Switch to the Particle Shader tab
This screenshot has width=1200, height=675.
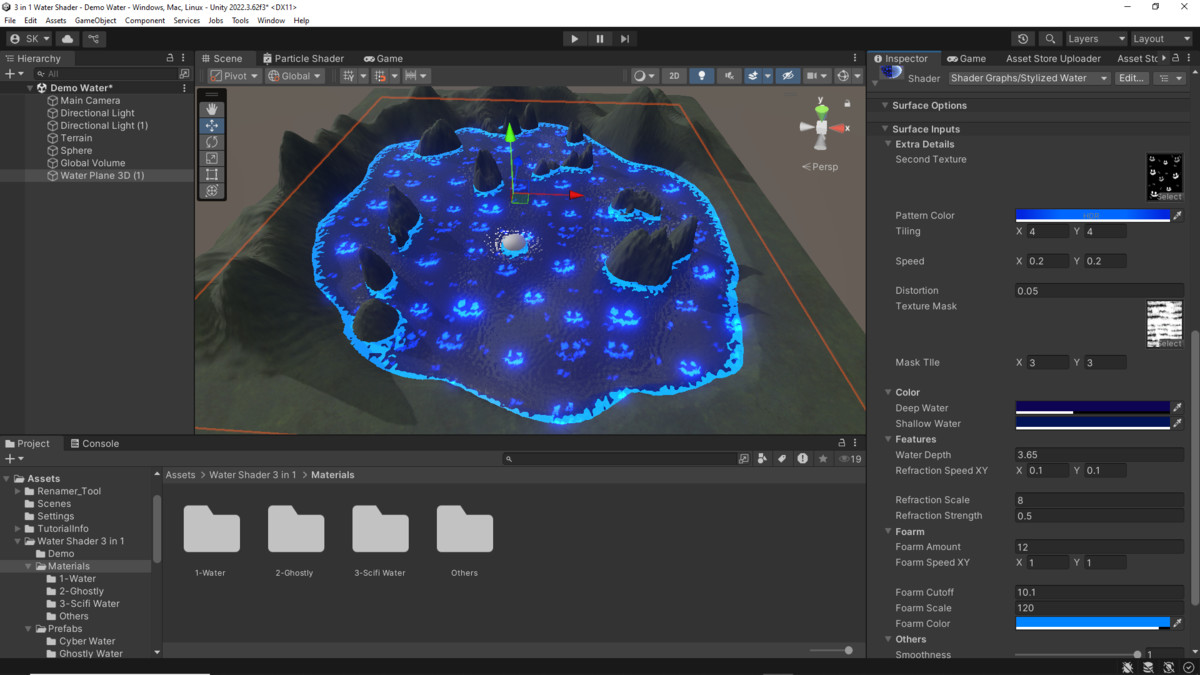(x=303, y=58)
